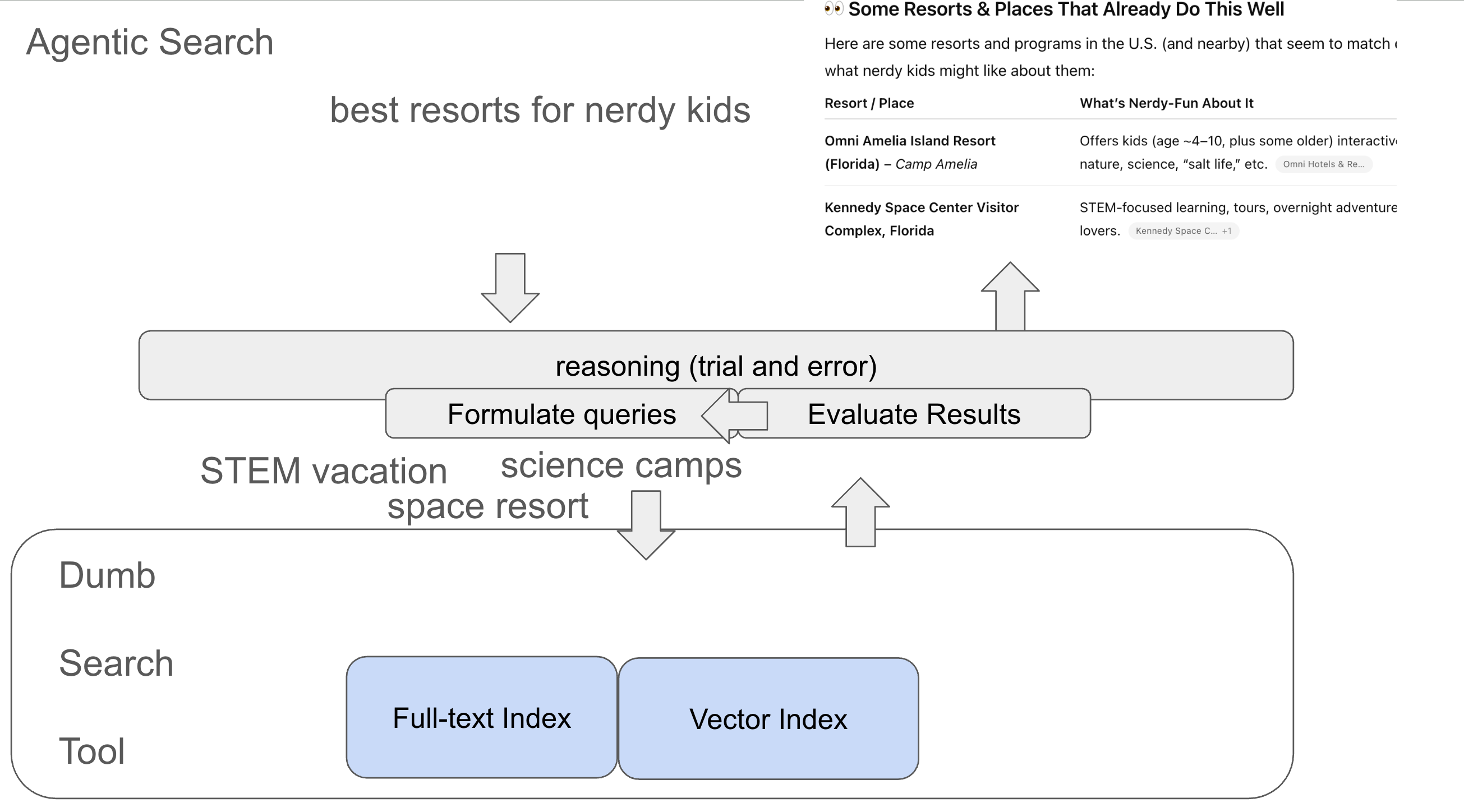Select the Vector Index box
This screenshot has height=812, width=1464.
pos(768,719)
